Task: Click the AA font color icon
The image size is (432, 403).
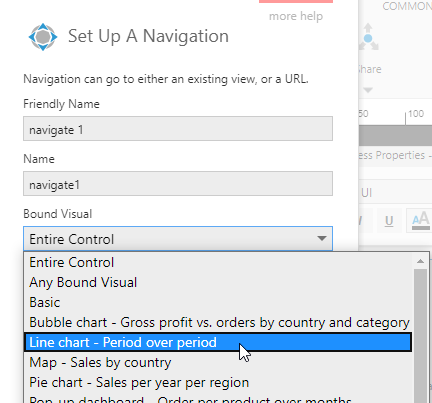Action: click(420, 220)
